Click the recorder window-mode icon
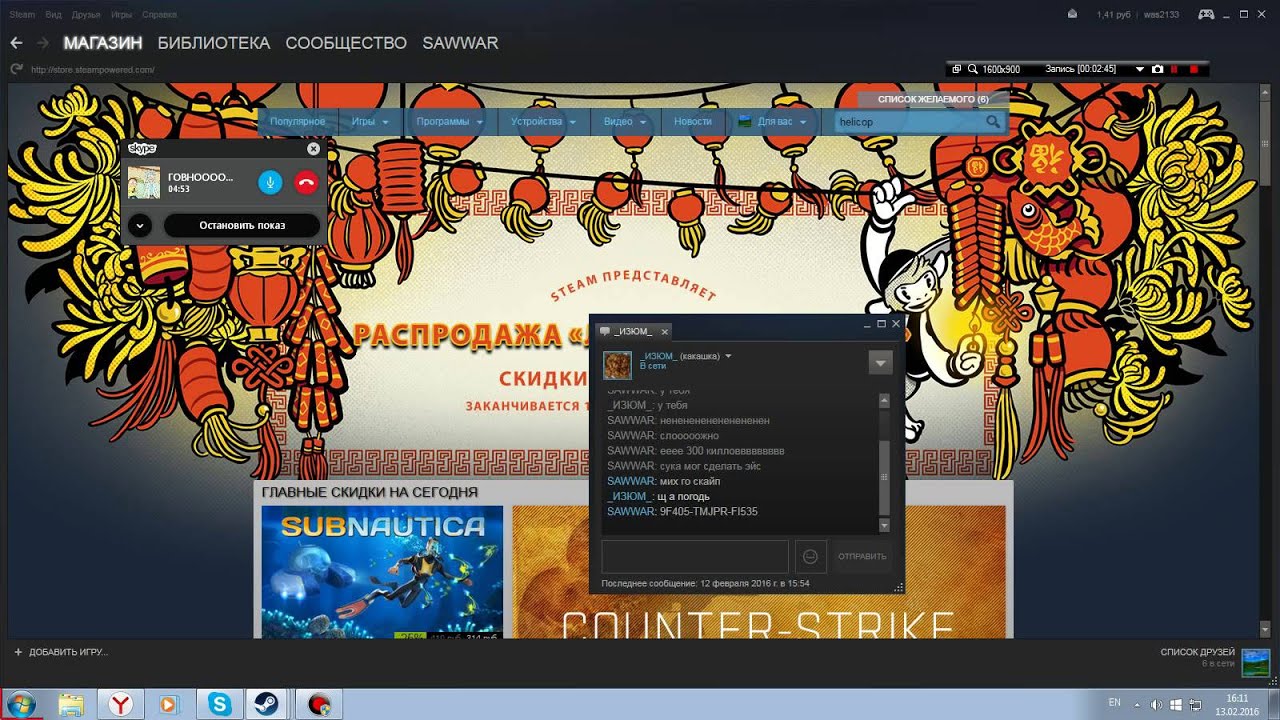 click(957, 69)
